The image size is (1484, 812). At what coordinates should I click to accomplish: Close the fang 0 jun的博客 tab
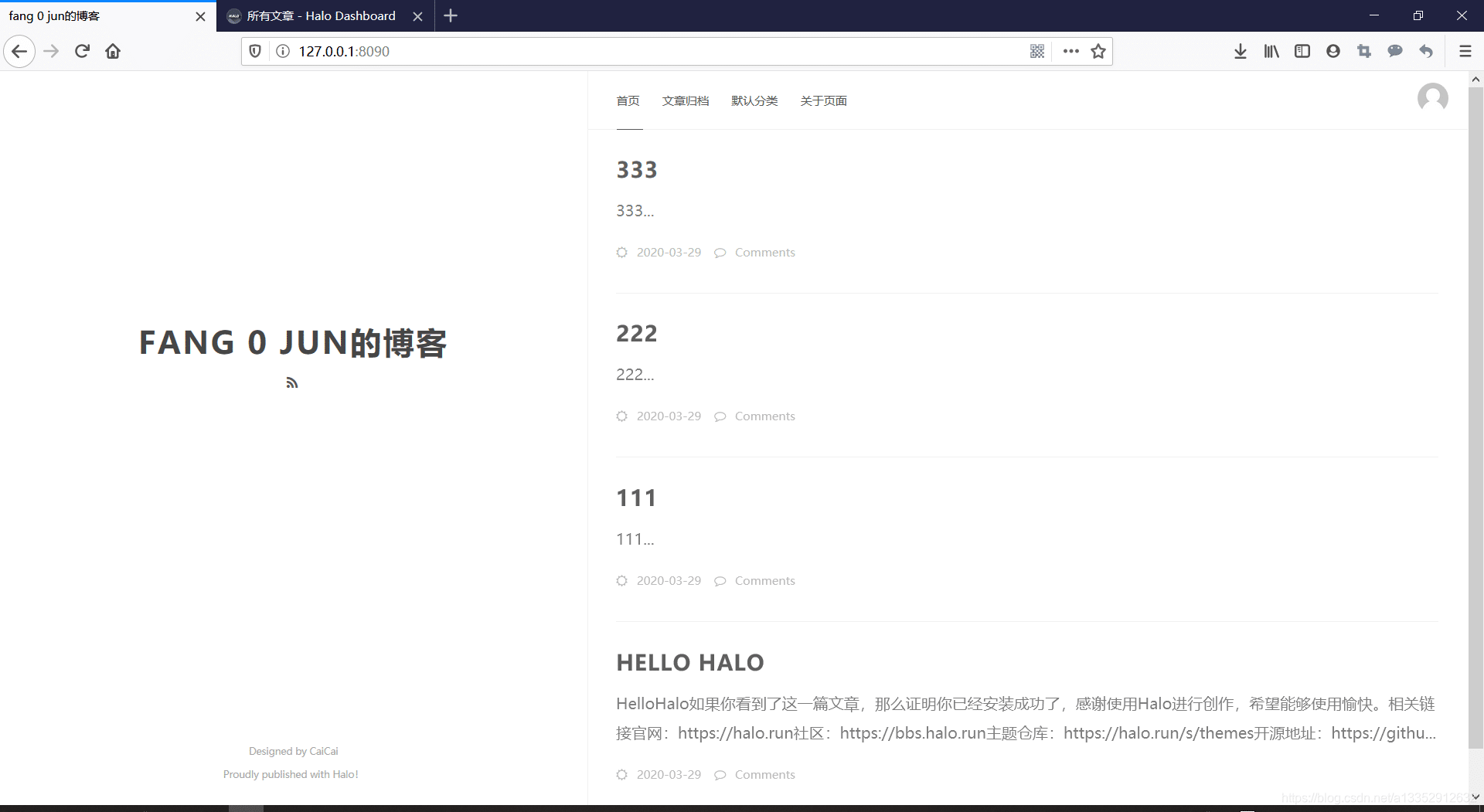(200, 16)
